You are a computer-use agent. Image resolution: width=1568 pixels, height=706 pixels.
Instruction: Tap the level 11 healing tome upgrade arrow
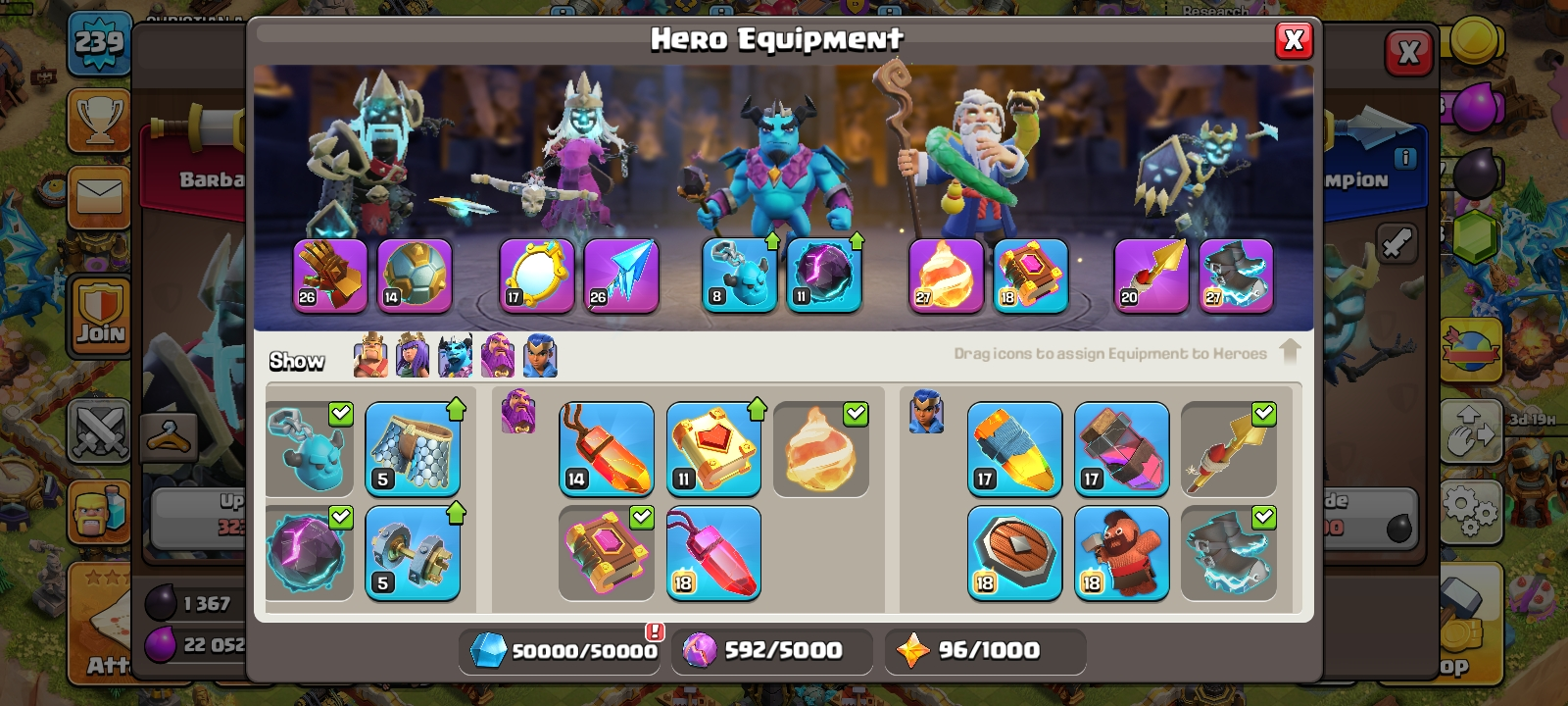coord(757,409)
